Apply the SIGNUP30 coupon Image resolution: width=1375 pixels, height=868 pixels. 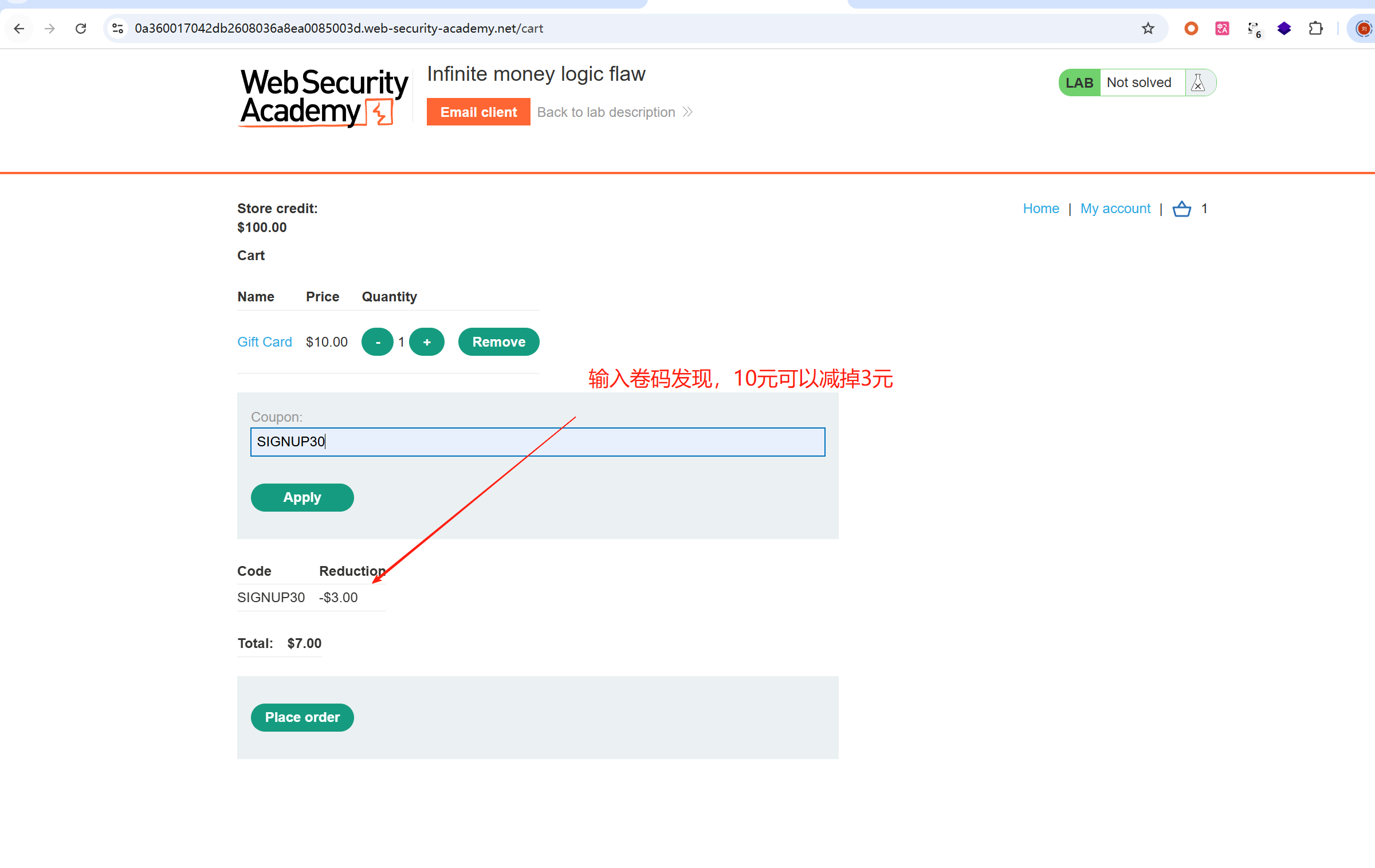(302, 497)
